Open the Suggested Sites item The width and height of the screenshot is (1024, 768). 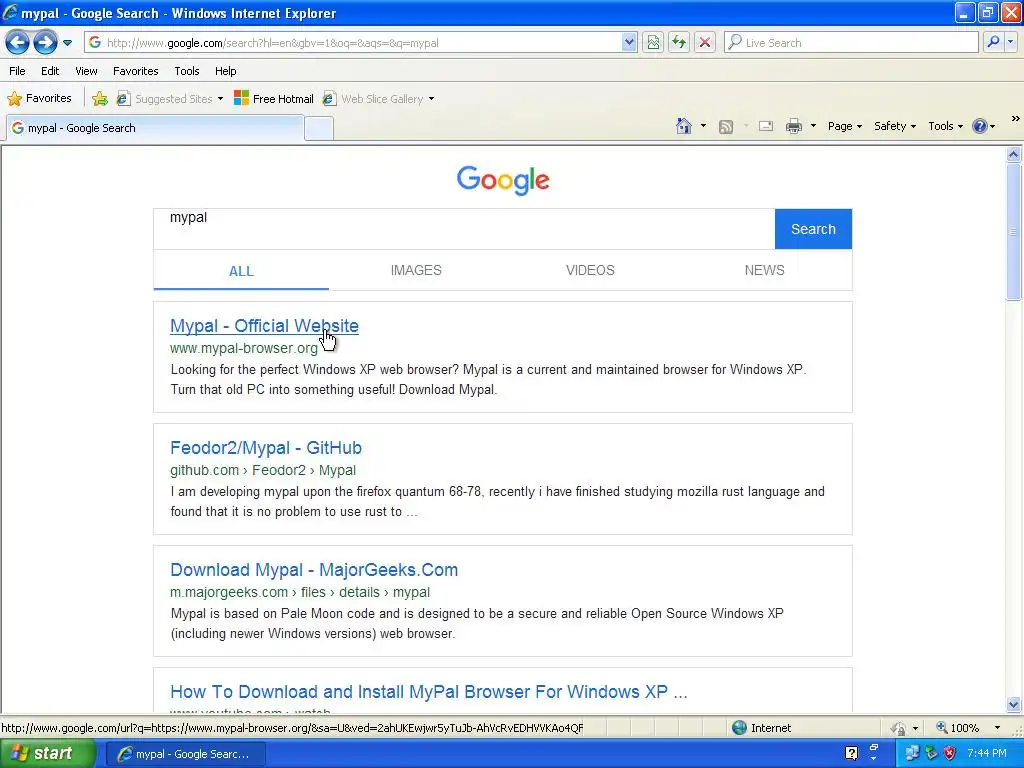tap(170, 99)
